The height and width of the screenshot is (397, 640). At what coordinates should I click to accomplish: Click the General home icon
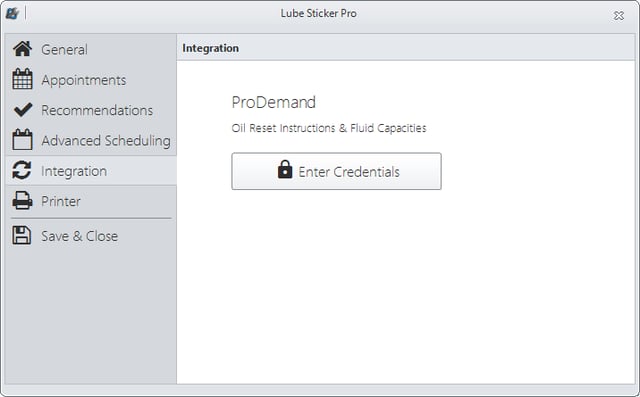pyautogui.click(x=22, y=49)
